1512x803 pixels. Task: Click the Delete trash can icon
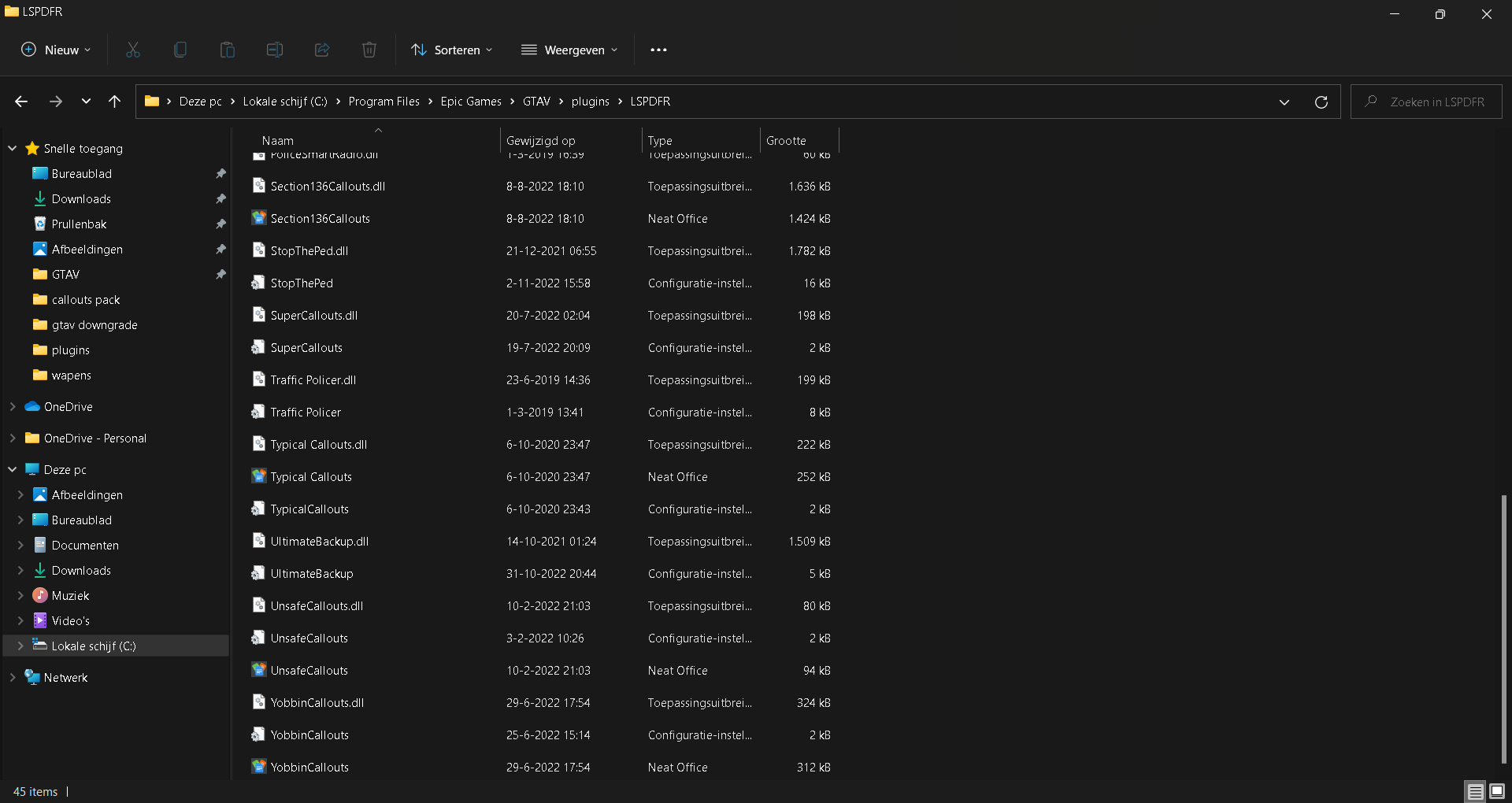coord(369,50)
